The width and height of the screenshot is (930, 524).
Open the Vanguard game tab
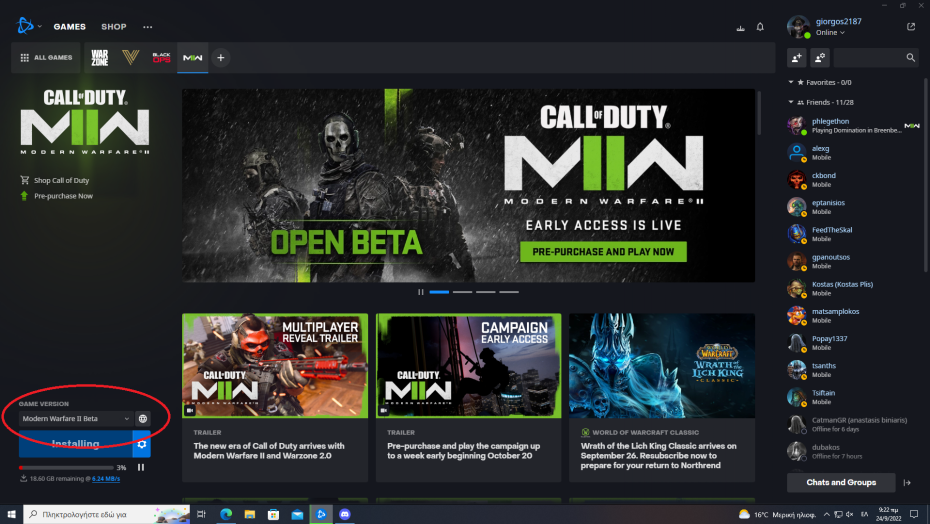[x=130, y=58]
